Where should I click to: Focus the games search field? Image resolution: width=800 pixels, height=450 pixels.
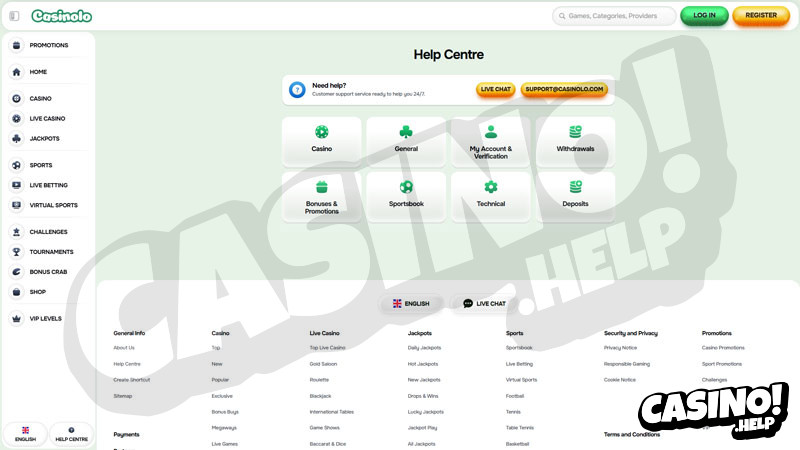(x=614, y=16)
